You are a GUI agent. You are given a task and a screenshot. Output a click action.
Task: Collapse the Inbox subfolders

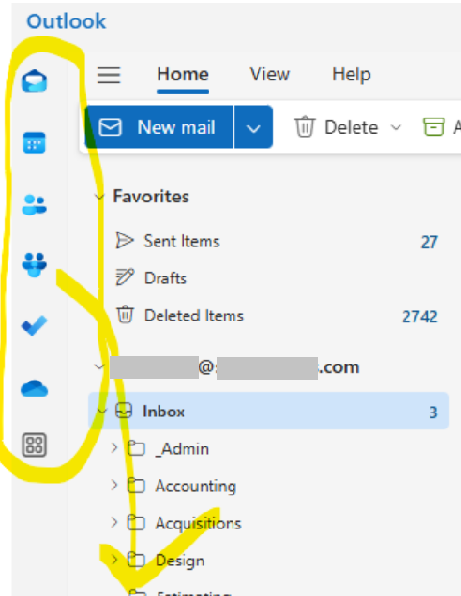click(101, 411)
